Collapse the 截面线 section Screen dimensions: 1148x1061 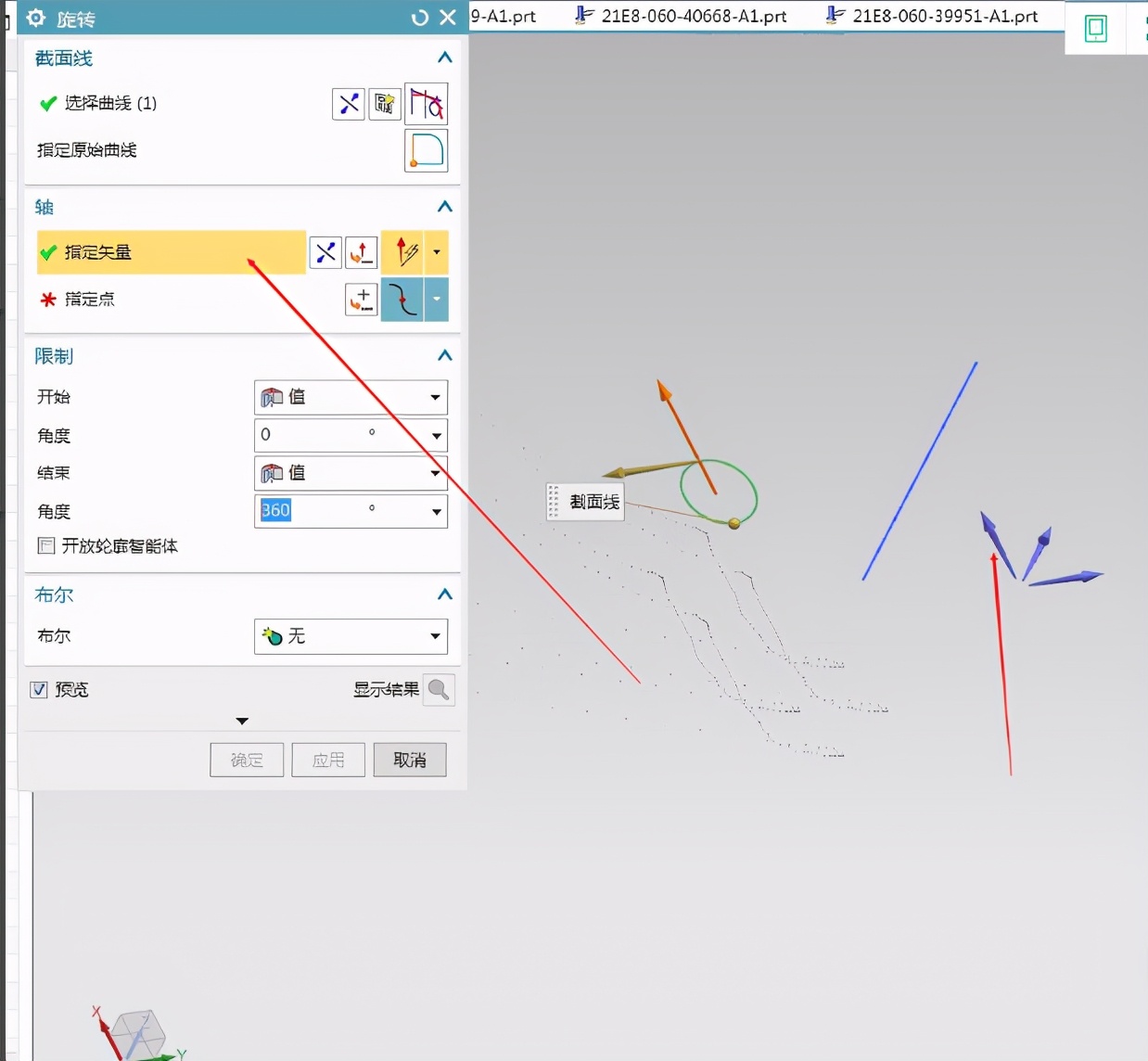coord(445,58)
